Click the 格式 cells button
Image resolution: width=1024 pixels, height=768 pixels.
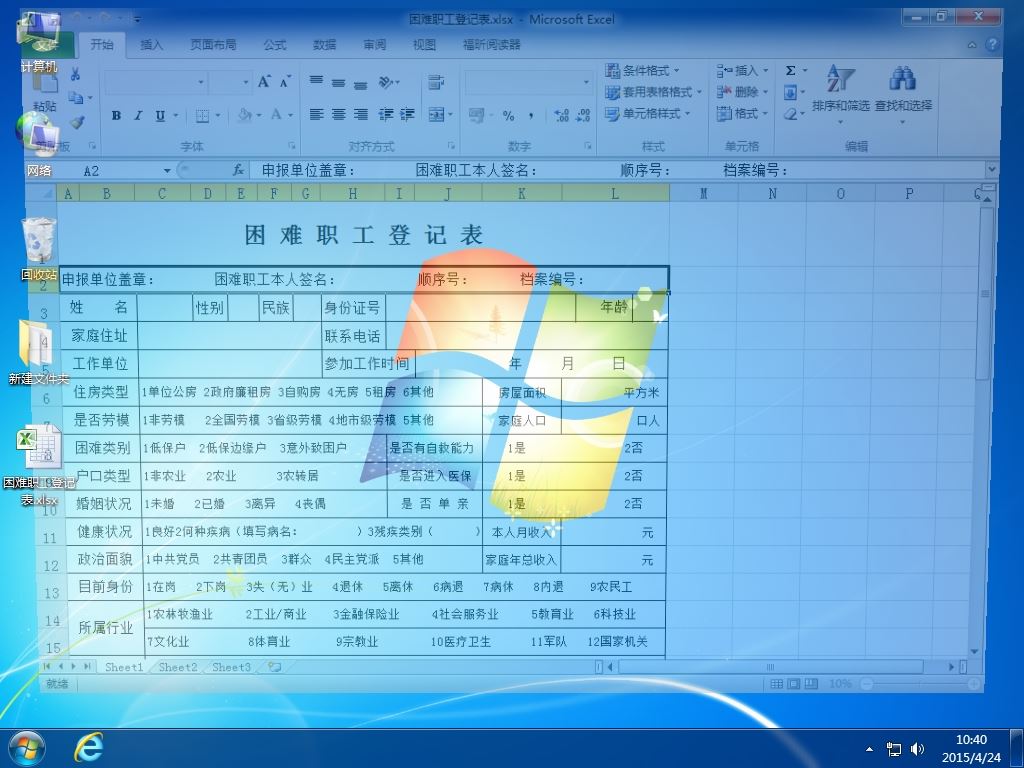tap(743, 114)
